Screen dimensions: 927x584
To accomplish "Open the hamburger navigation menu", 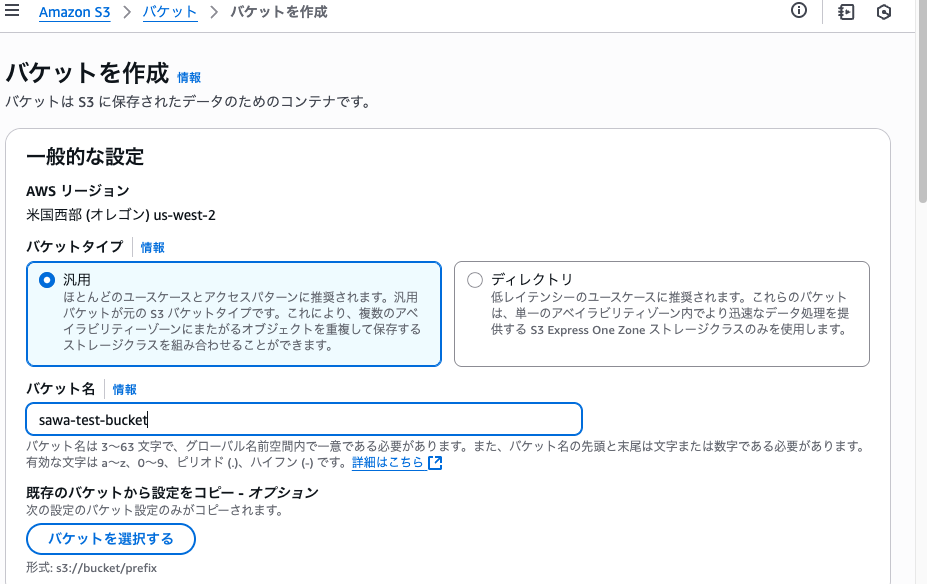I will 12,10.
